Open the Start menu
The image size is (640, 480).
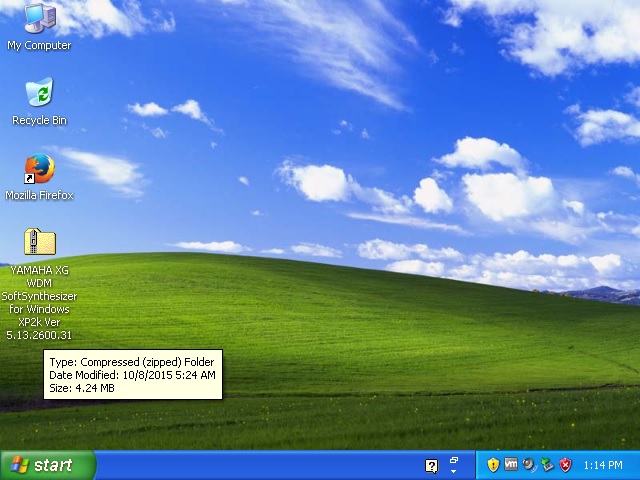click(x=47, y=465)
